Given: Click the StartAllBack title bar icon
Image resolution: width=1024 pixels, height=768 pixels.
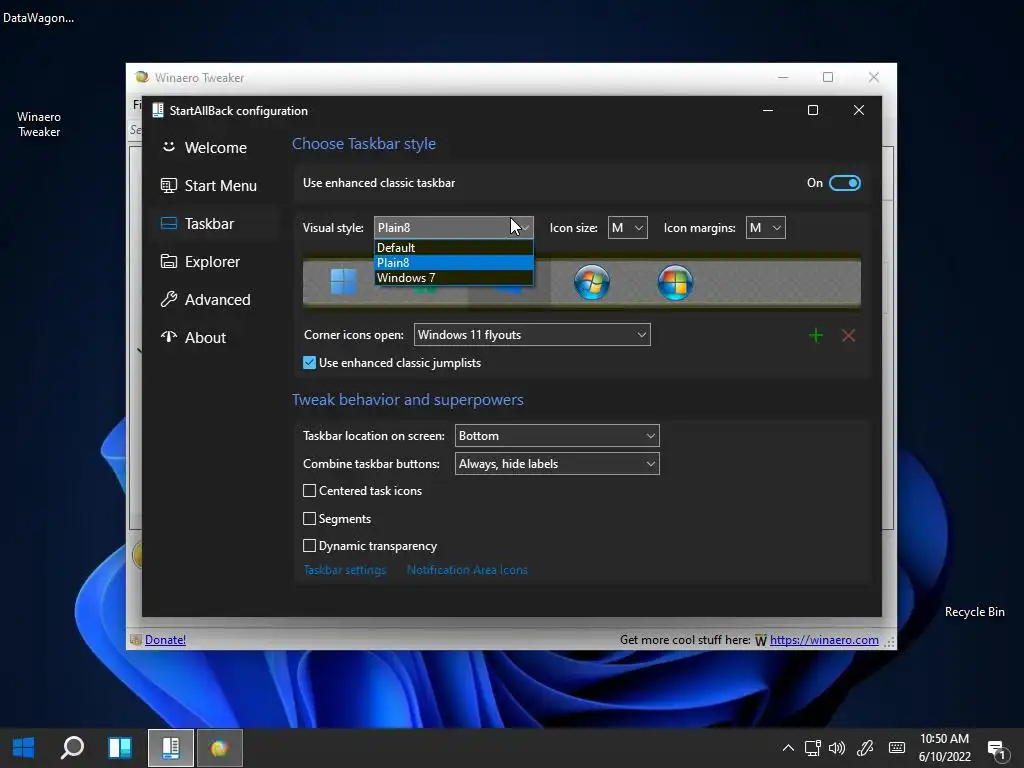Looking at the screenshot, I should [x=157, y=110].
